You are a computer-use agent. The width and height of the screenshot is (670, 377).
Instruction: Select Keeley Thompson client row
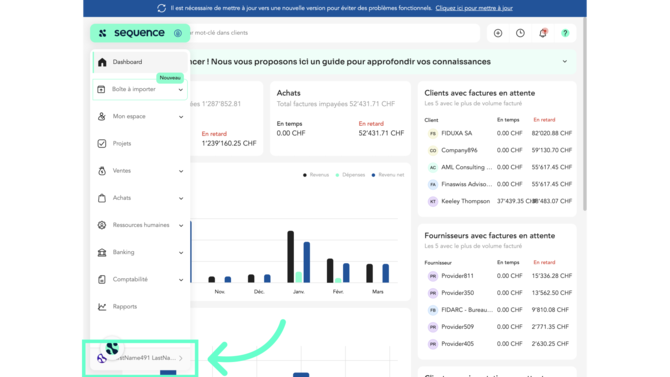coord(498,201)
